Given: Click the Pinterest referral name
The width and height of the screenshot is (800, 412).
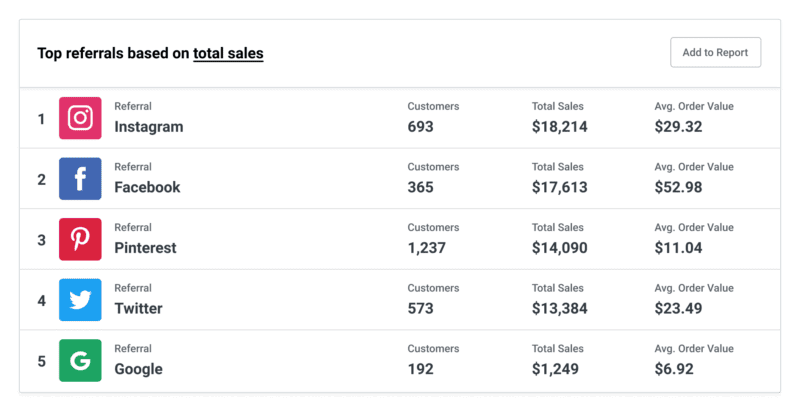Looking at the screenshot, I should [145, 248].
